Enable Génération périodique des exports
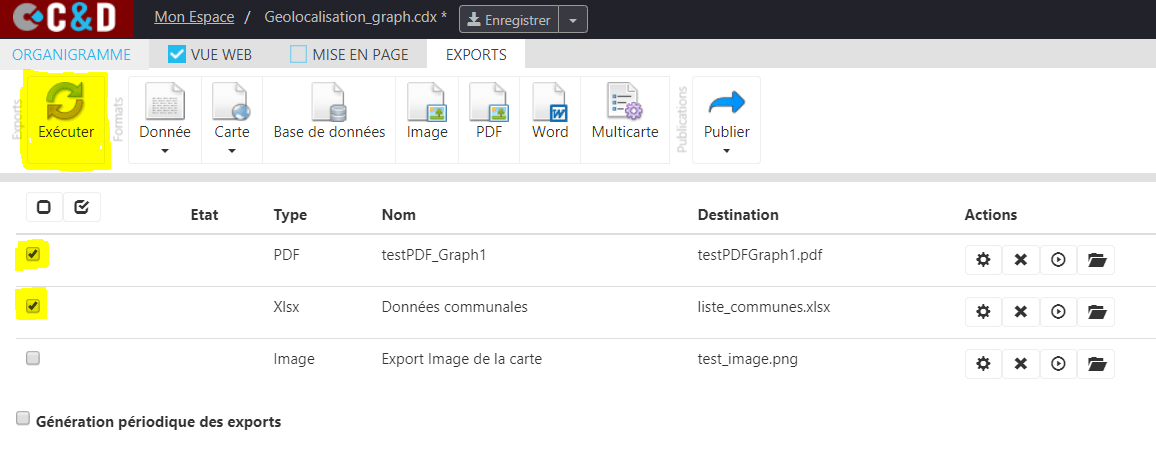Image resolution: width=1156 pixels, height=465 pixels. (23, 419)
